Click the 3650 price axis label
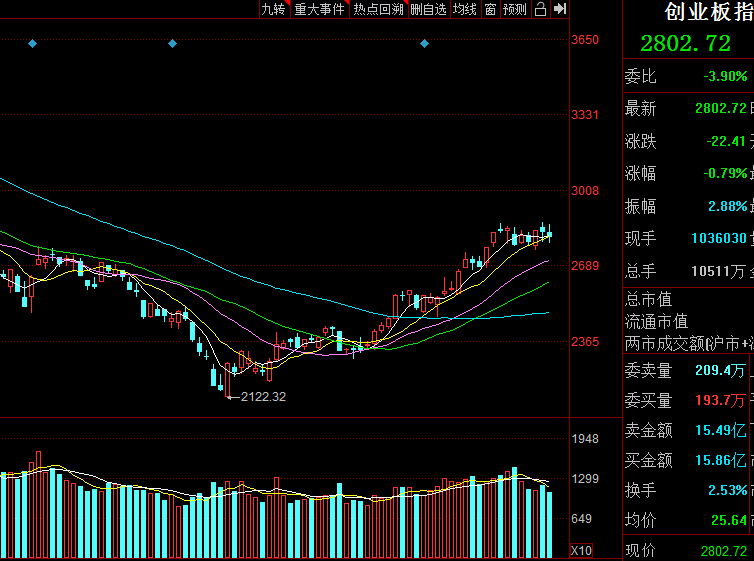Screen dimensions: 754x561 point(584,40)
